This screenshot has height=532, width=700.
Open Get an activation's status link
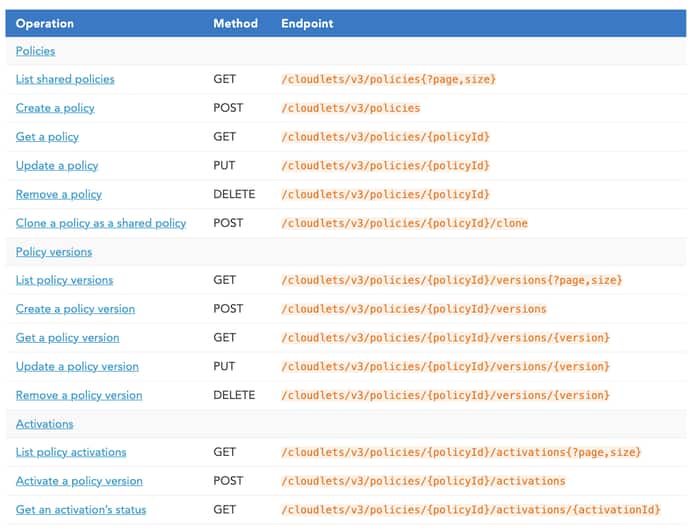click(81, 510)
